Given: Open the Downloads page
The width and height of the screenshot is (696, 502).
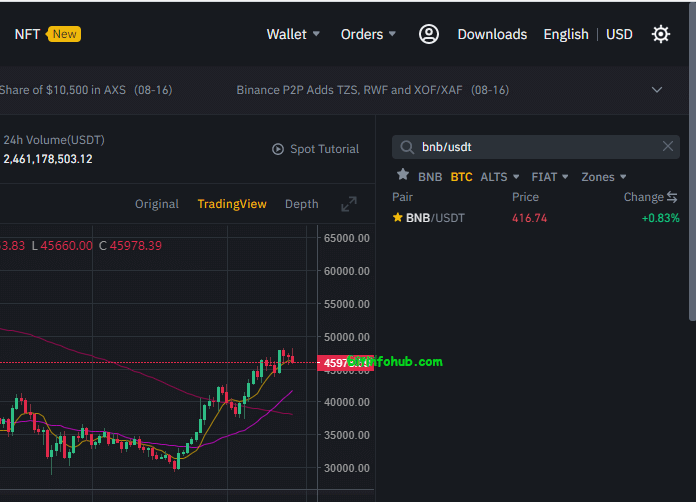Looking at the screenshot, I should pos(492,34).
